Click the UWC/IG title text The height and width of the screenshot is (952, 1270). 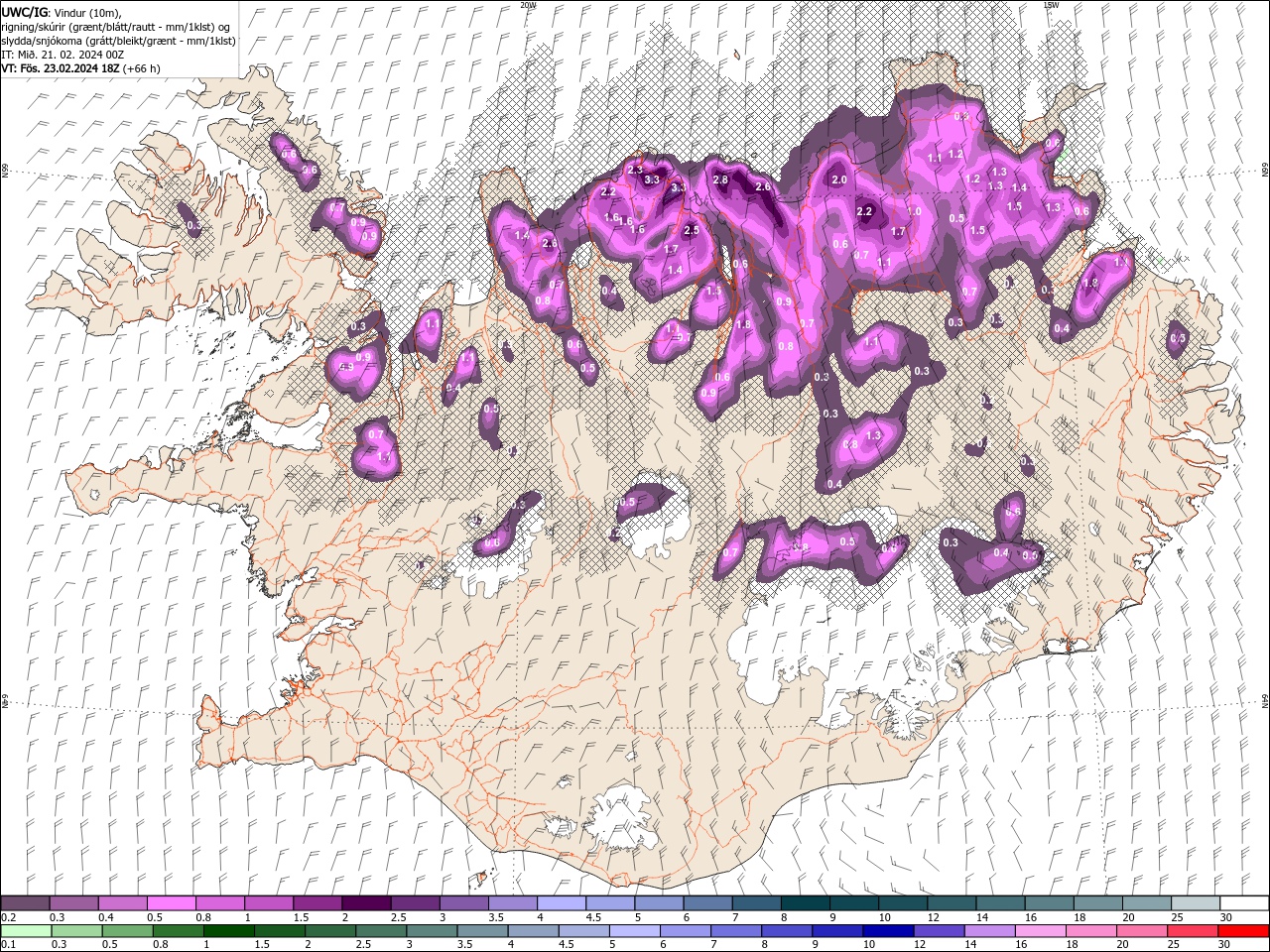(x=25, y=12)
